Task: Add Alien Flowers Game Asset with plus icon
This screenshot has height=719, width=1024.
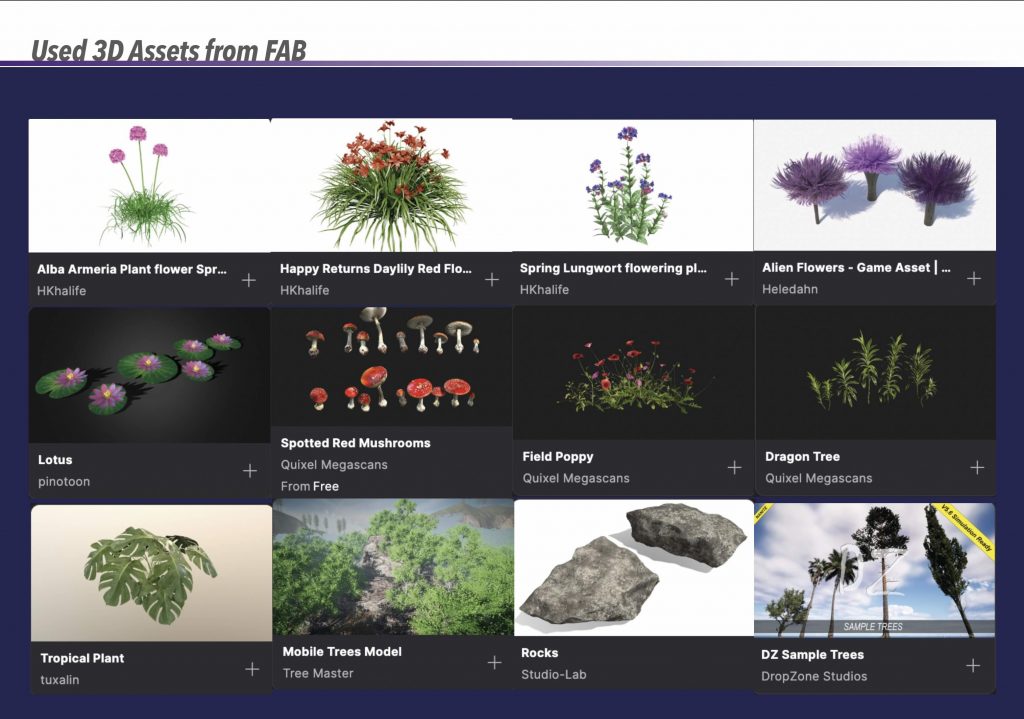Action: click(973, 278)
